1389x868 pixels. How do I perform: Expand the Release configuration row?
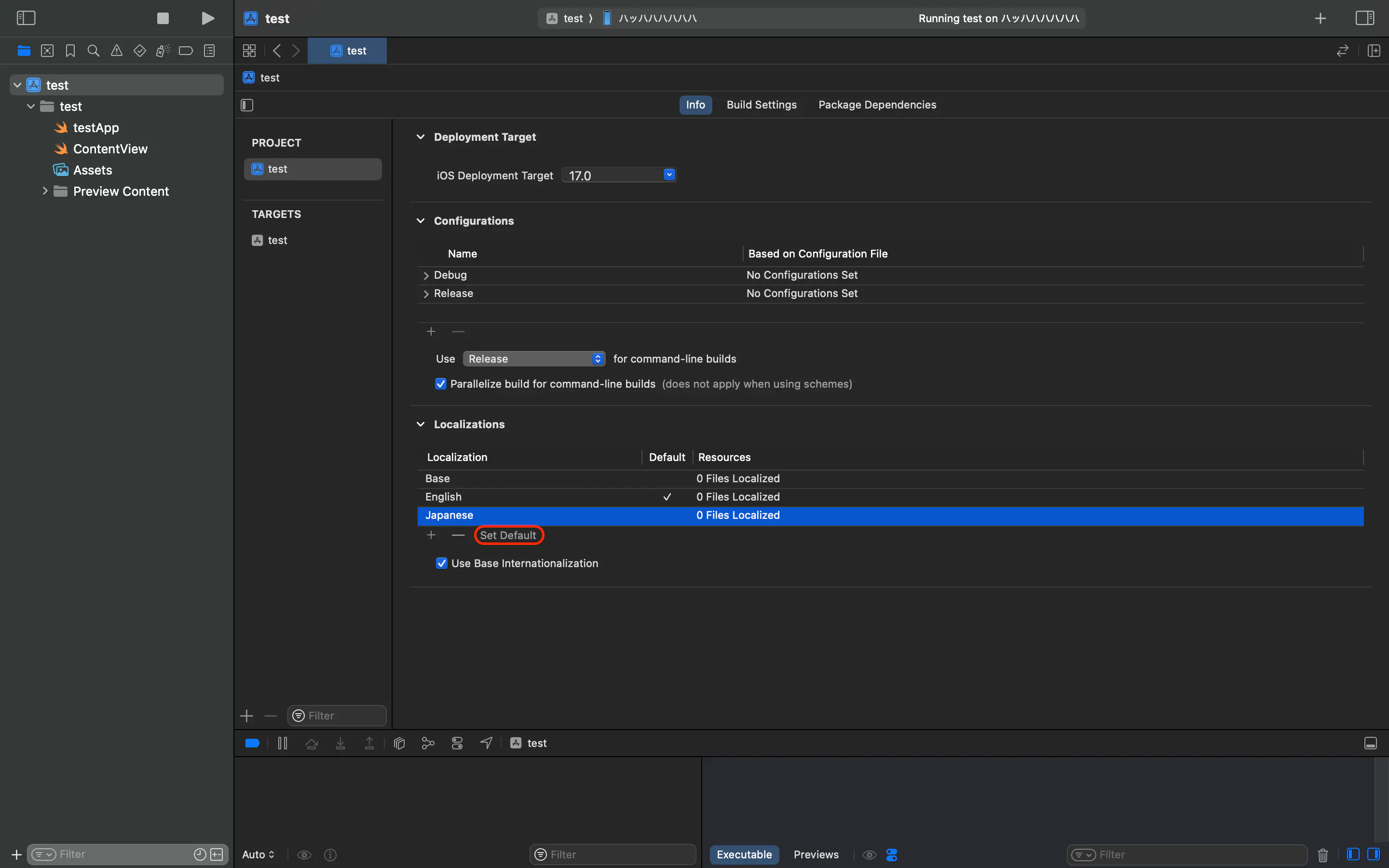(425, 293)
